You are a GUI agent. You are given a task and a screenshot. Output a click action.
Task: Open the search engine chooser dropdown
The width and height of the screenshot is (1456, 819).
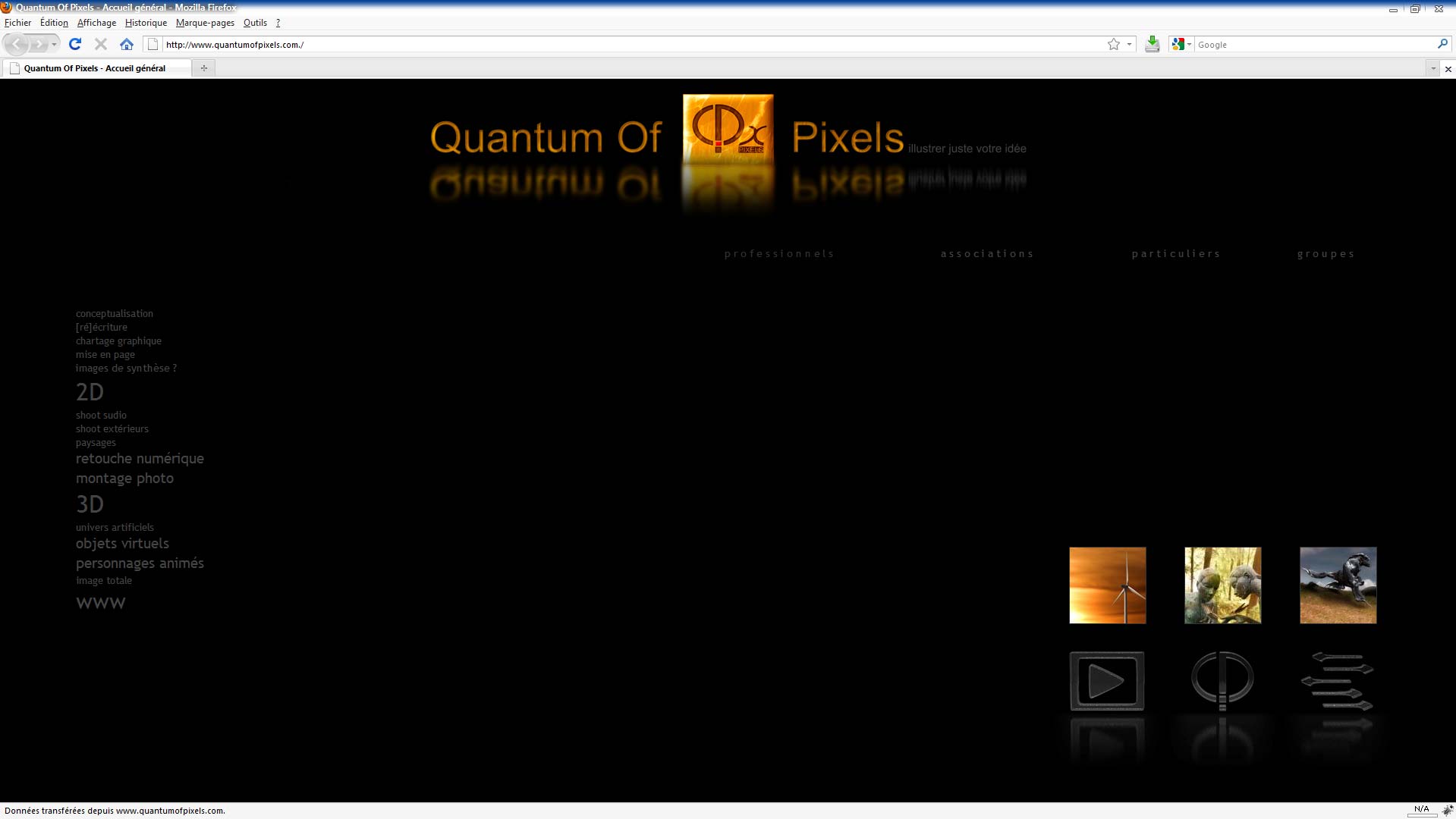(x=1189, y=44)
